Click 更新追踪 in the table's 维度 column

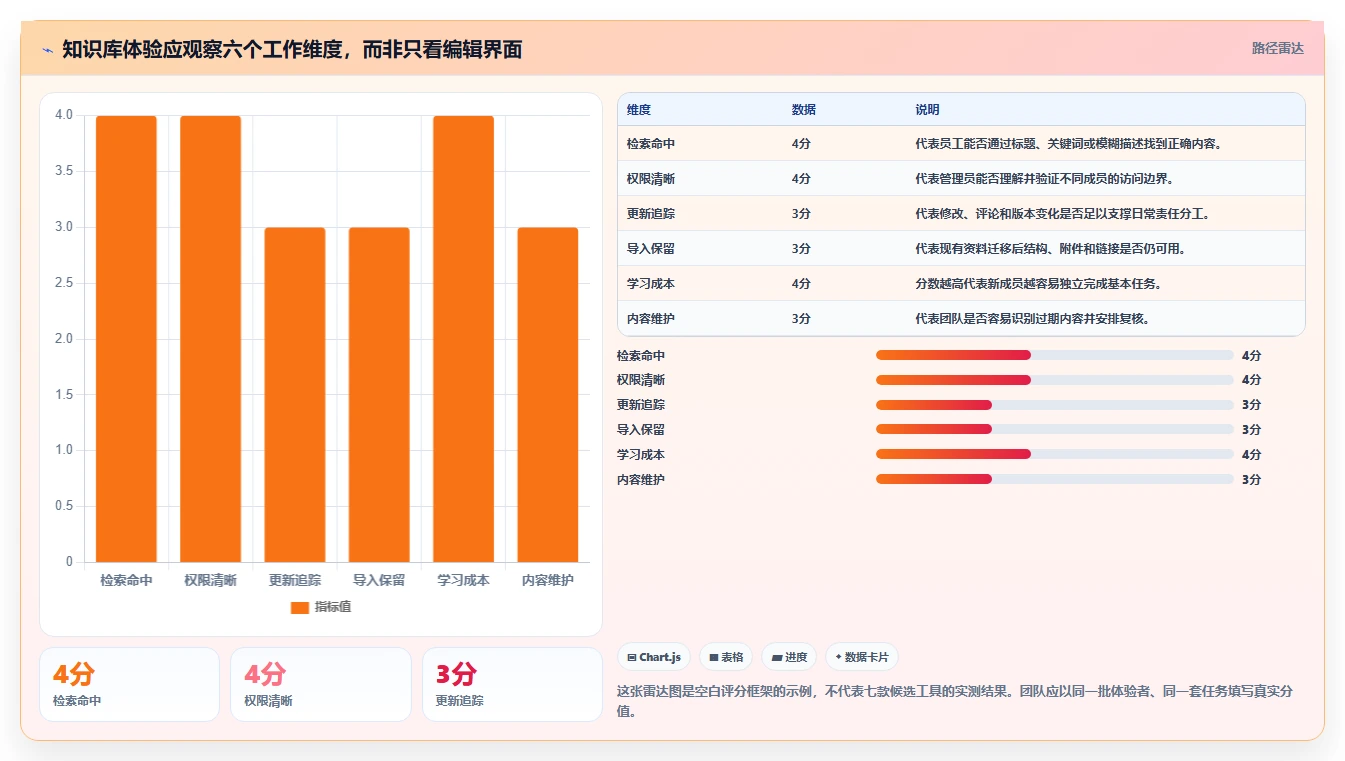[651, 214]
